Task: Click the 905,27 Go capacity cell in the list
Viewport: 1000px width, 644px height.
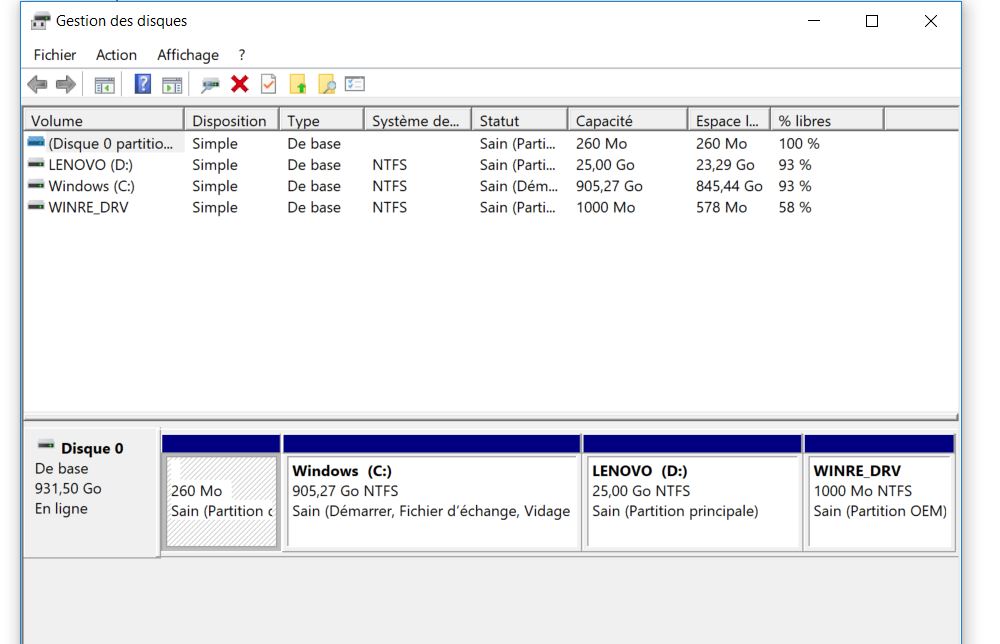Action: [609, 186]
